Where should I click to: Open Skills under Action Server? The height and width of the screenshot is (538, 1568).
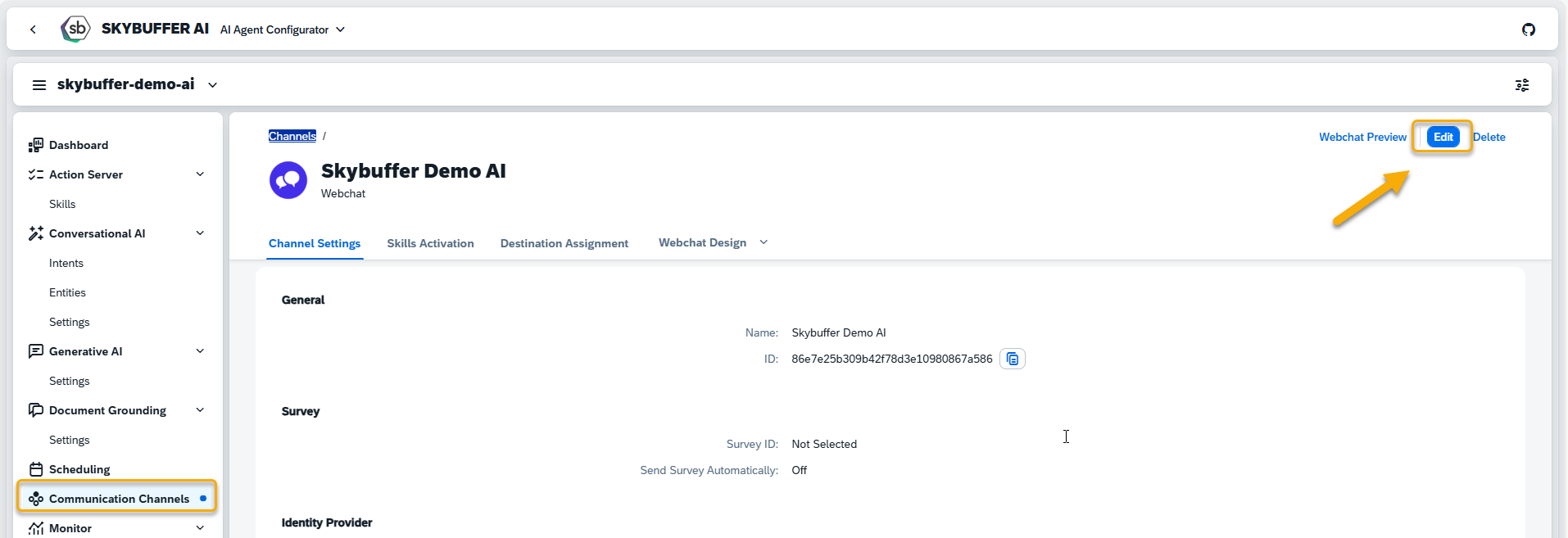(62, 204)
